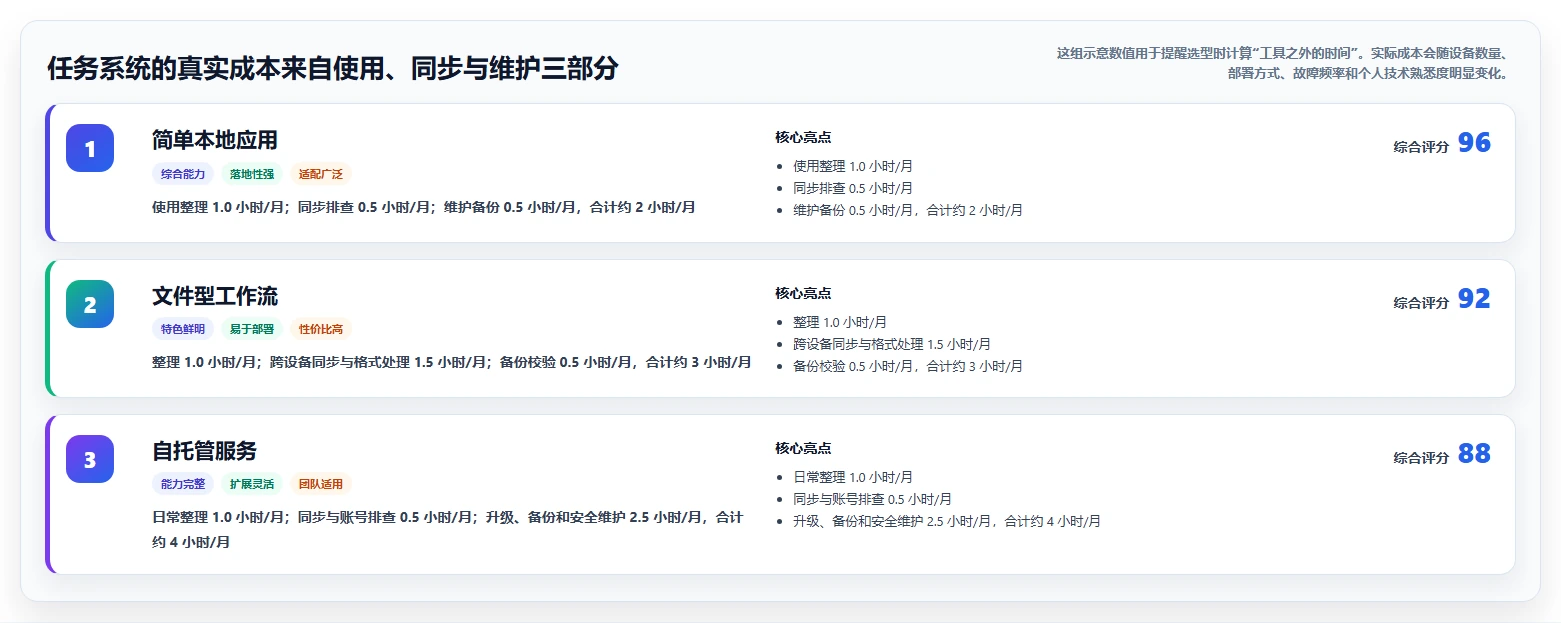
Task: Click the 扩展灵活 tag
Action: tap(252, 484)
